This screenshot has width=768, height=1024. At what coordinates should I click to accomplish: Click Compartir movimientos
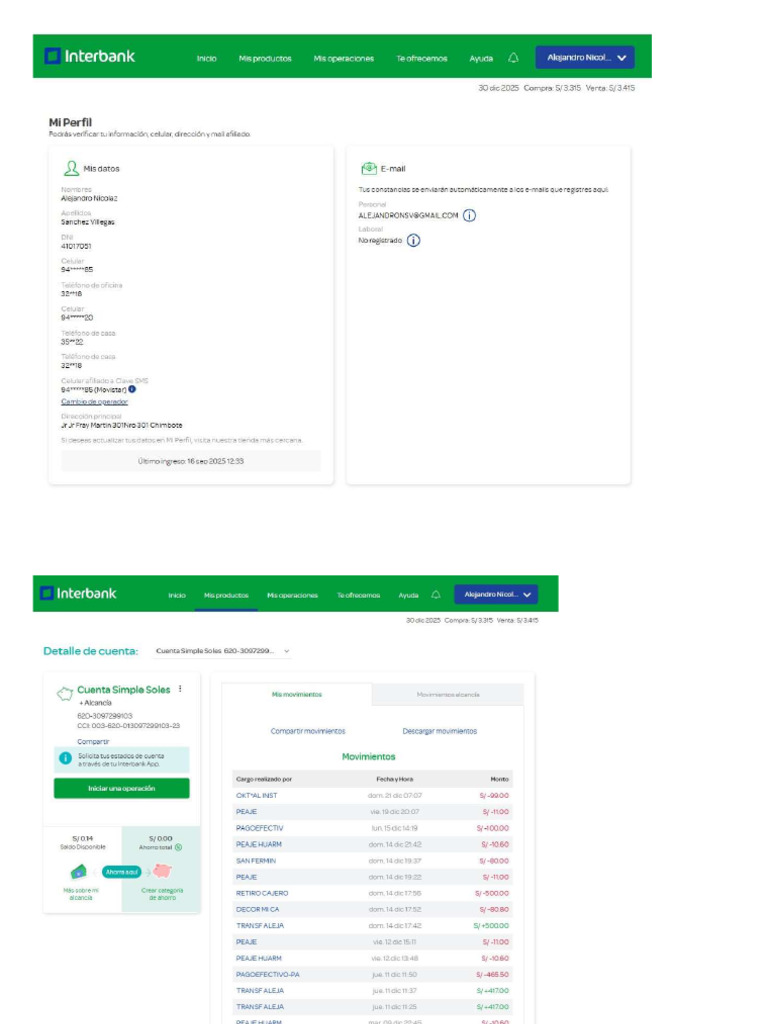coord(308,731)
